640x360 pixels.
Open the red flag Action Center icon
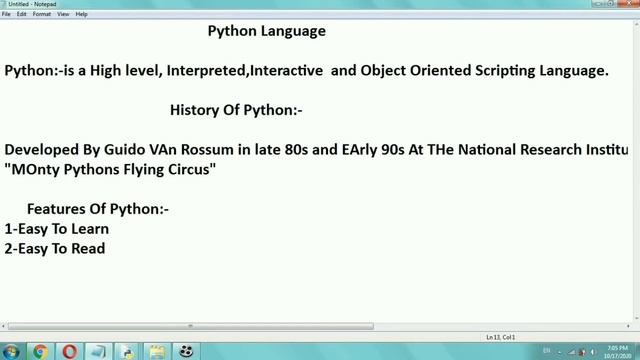coord(582,352)
